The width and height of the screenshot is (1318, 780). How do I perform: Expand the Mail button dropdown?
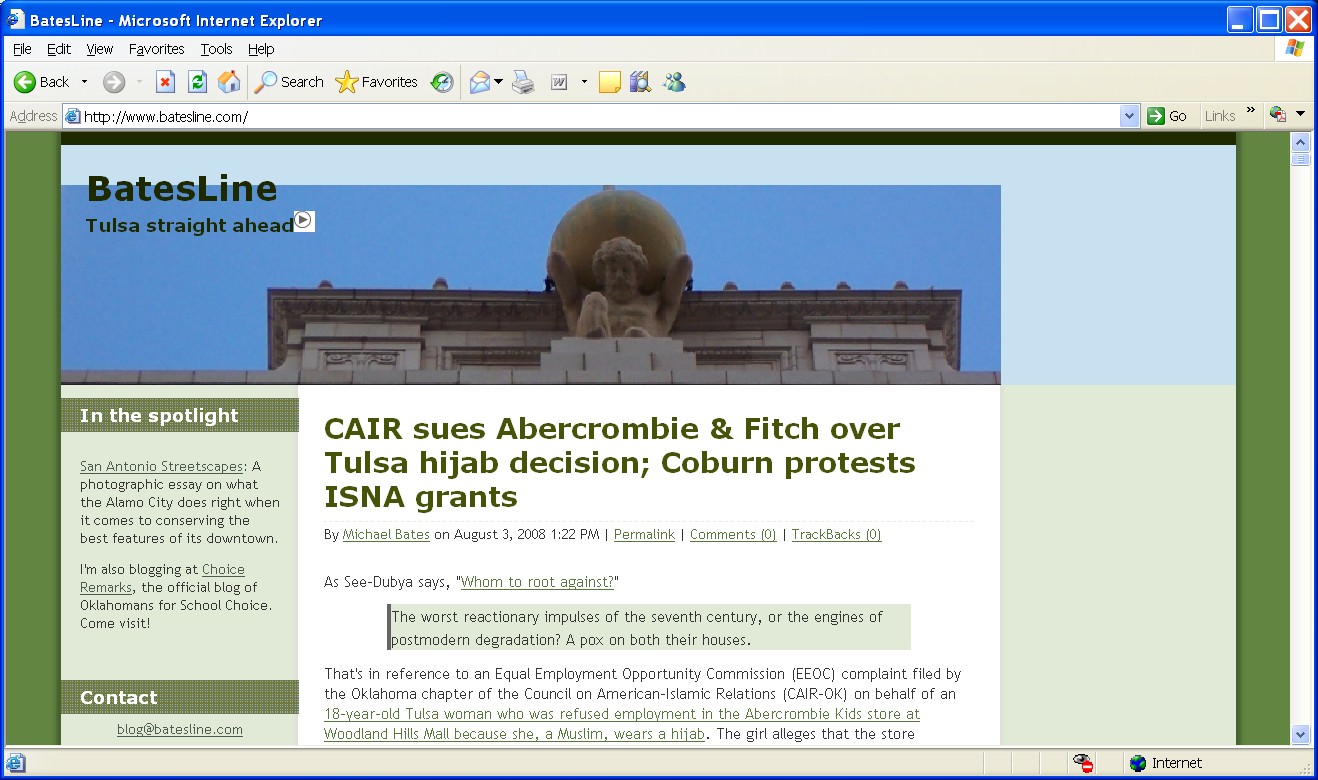pyautogui.click(x=498, y=82)
